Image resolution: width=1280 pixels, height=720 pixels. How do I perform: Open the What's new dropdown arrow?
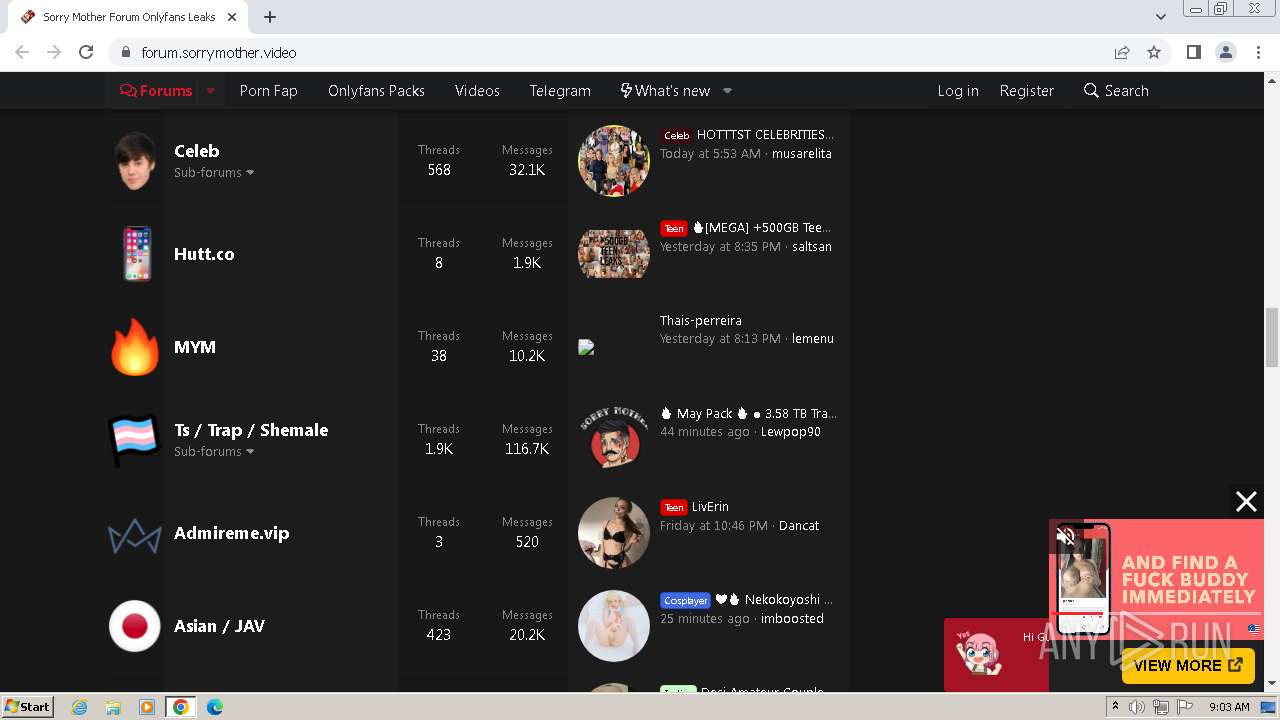tap(727, 90)
